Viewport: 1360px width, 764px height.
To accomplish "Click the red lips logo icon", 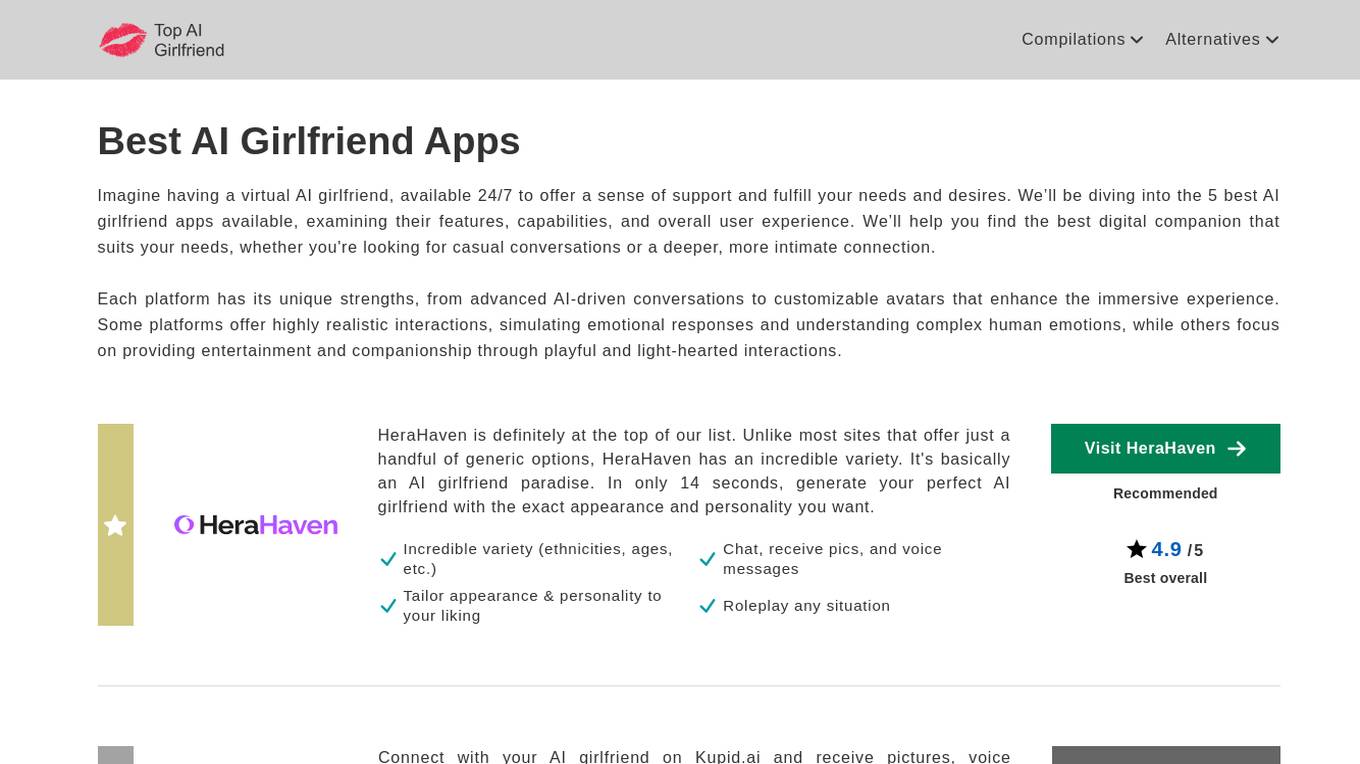I will 123,40.
